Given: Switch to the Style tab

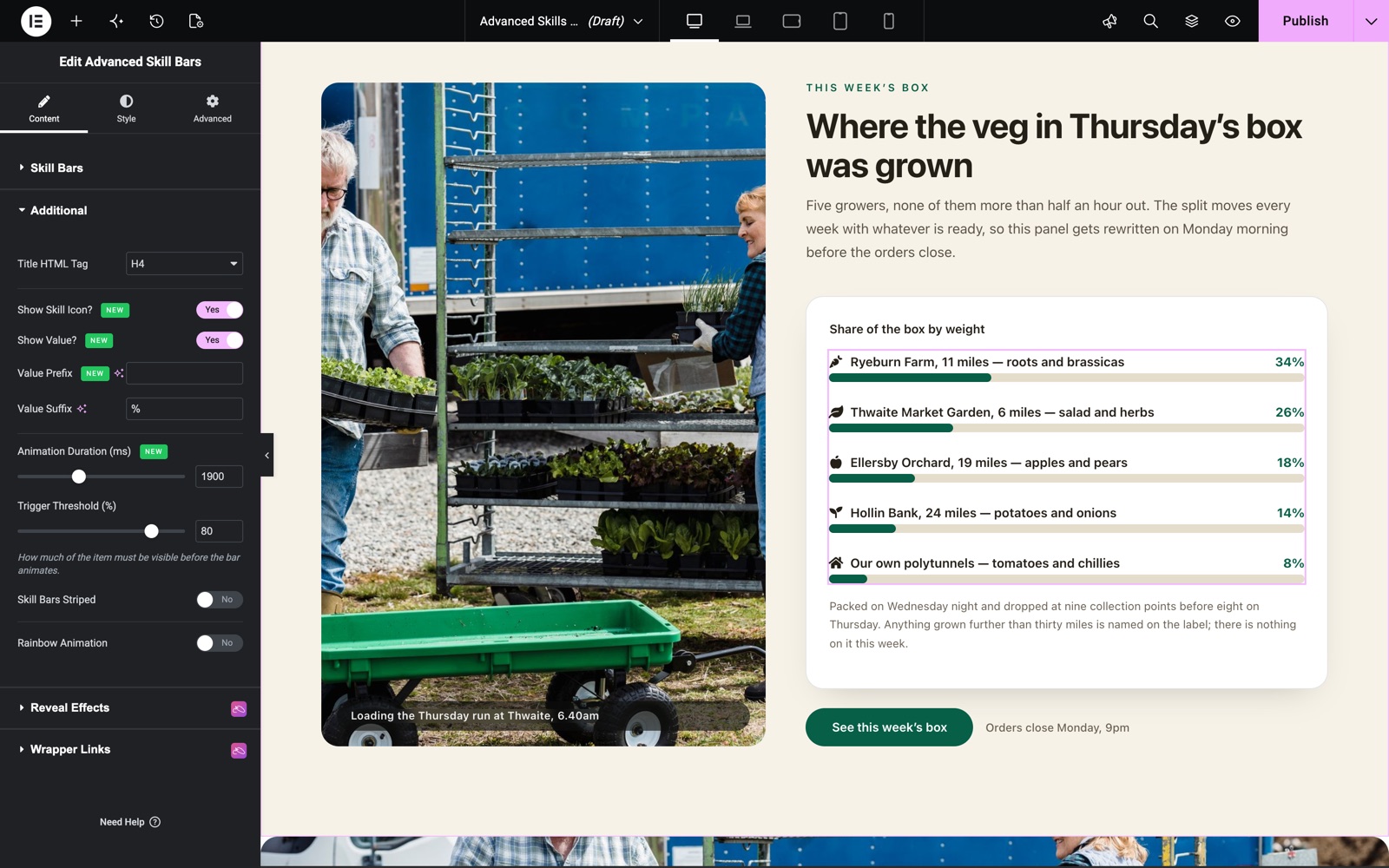Looking at the screenshot, I should (126, 108).
